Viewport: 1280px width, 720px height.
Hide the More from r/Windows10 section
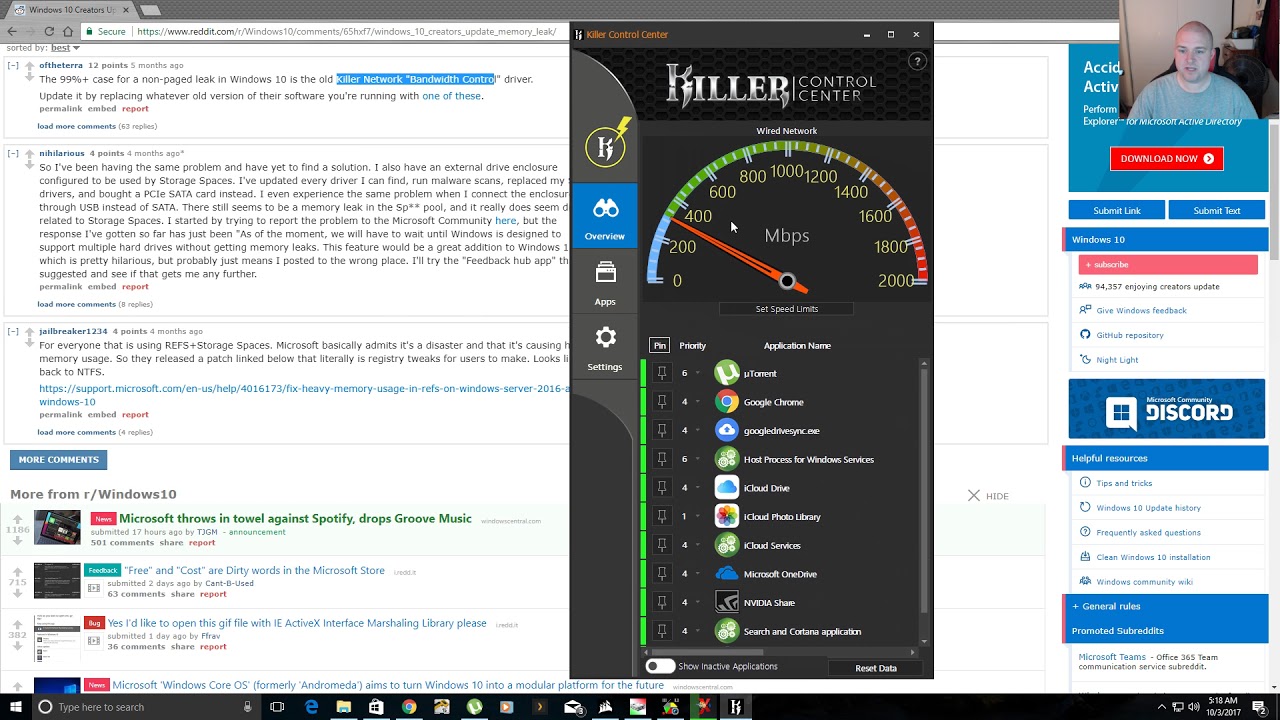tap(988, 496)
